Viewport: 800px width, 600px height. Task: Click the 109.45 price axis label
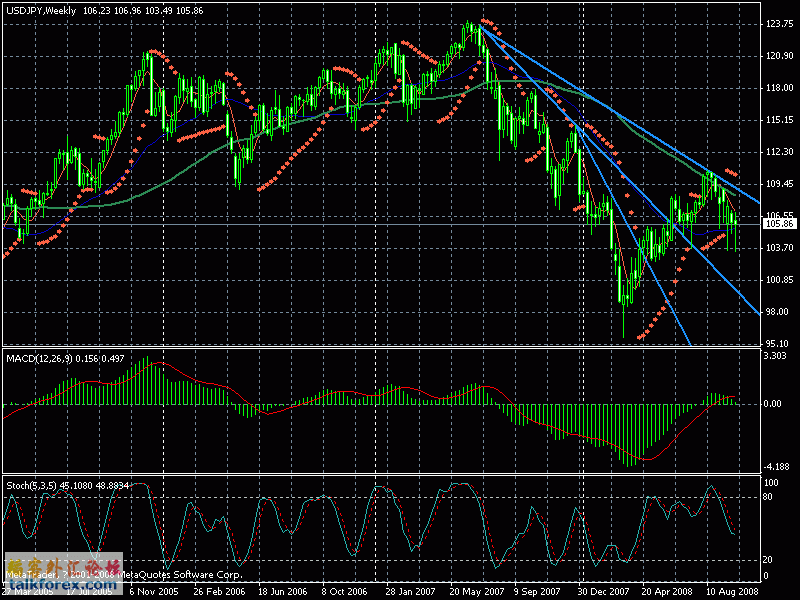[x=780, y=184]
